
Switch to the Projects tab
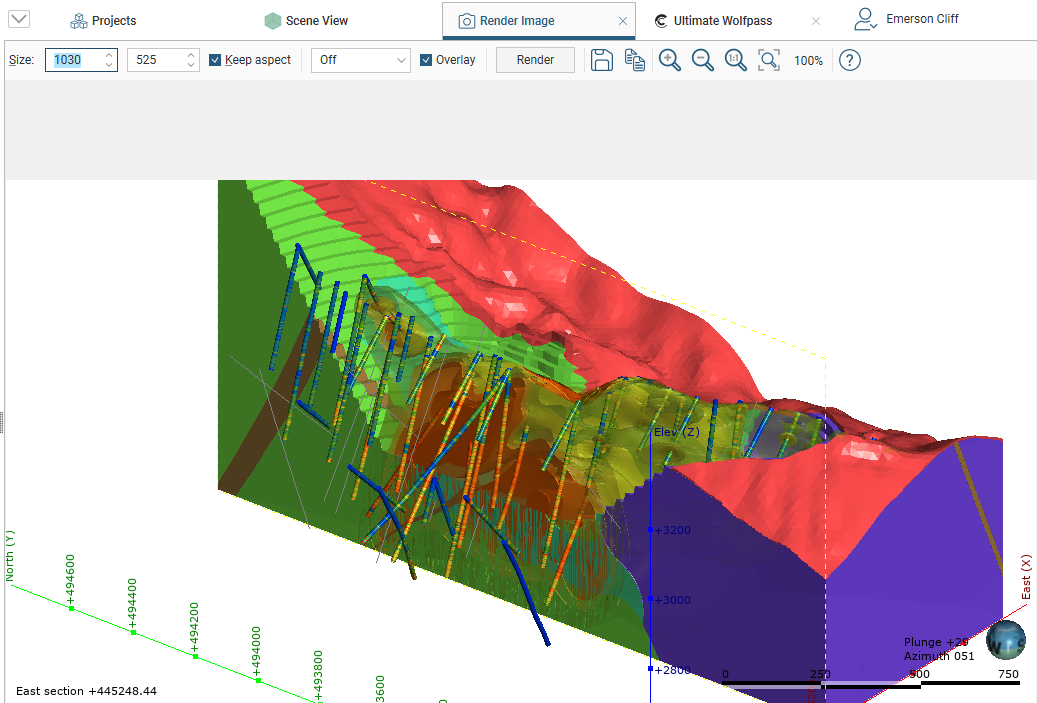(103, 21)
